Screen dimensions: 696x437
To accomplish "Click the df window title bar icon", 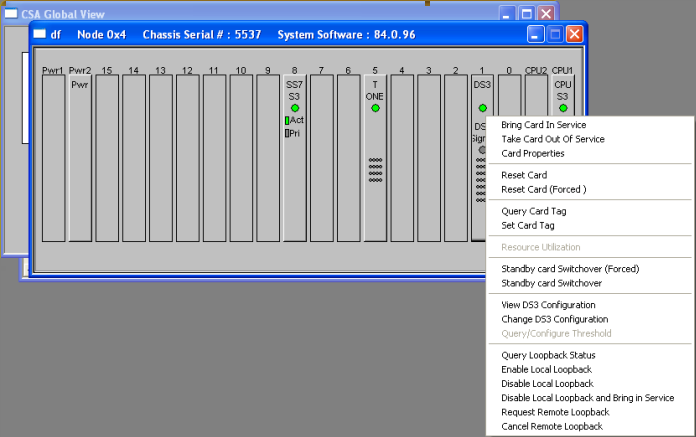I will [x=40, y=33].
